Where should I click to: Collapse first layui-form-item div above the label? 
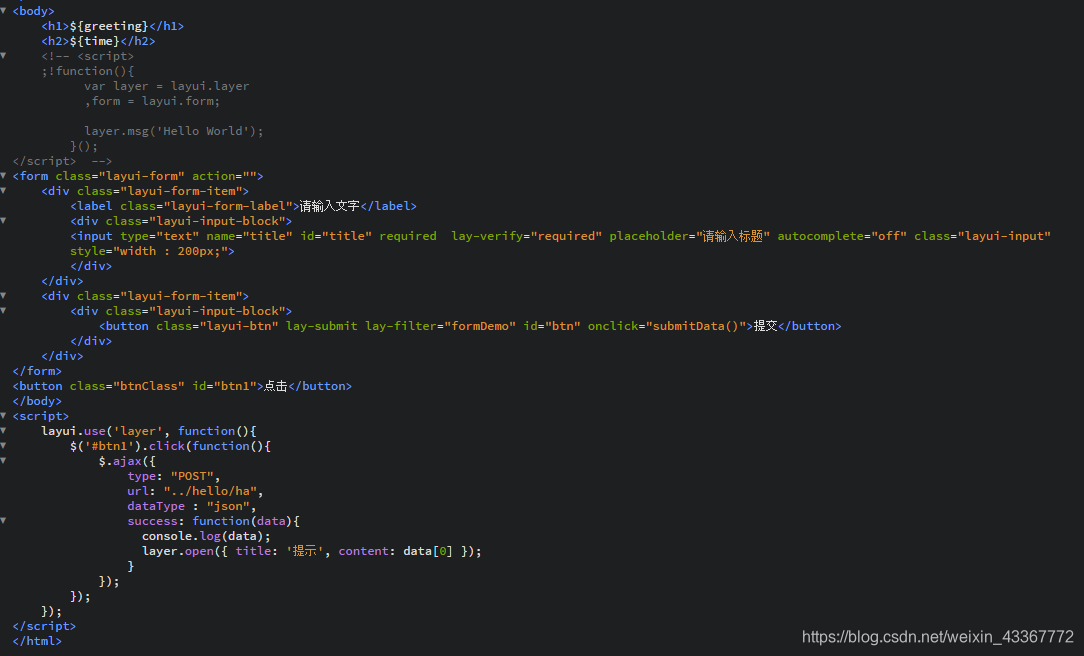[3, 191]
